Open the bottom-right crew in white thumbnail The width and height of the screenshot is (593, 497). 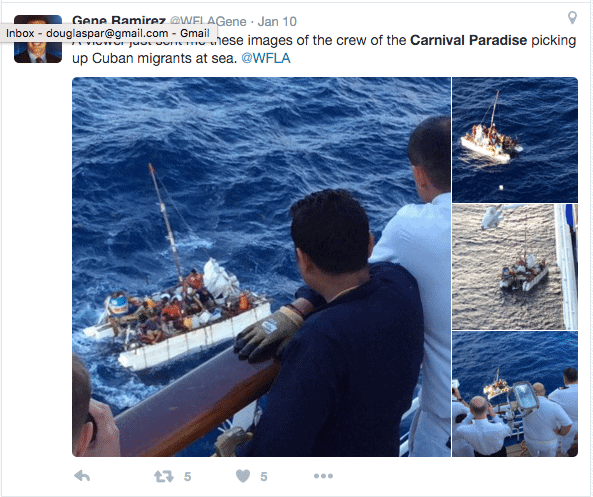pyautogui.click(x=515, y=394)
